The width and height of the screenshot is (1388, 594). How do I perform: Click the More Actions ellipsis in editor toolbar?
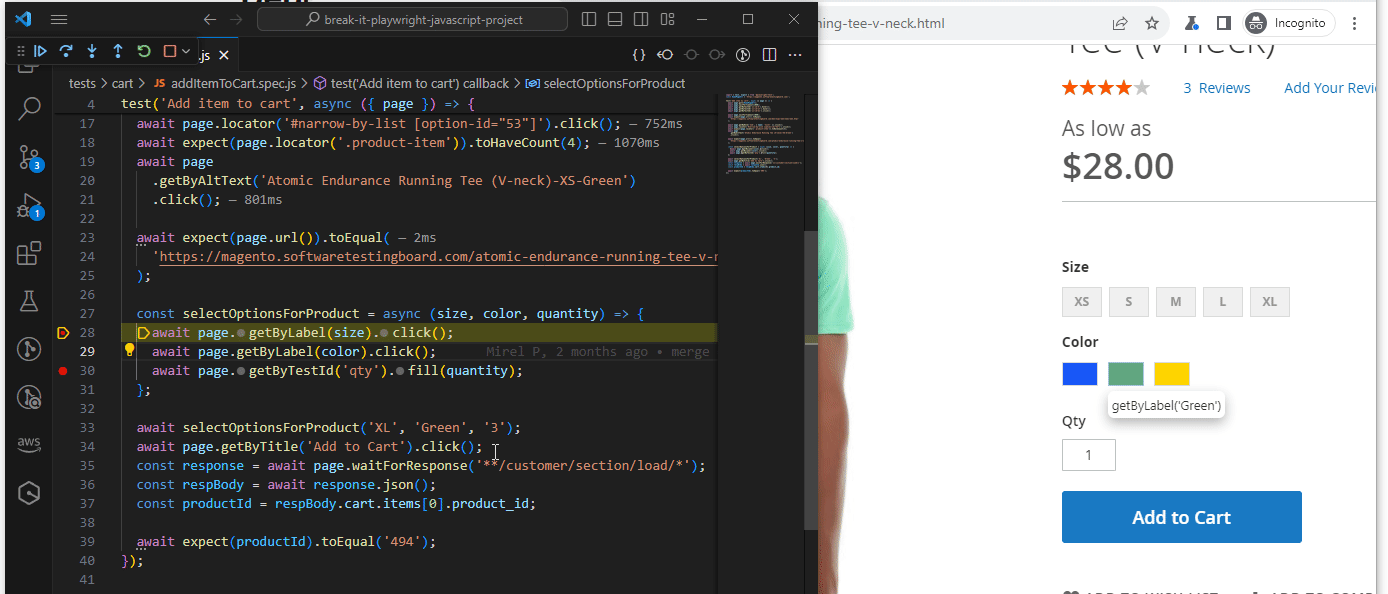(x=795, y=55)
